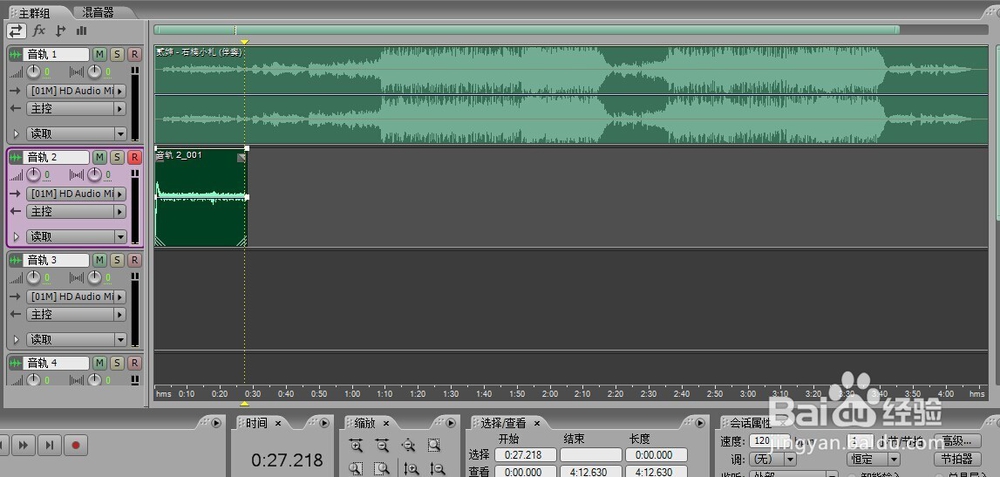1000x477 pixels.
Task: Mute 音轨 1 with its M button
Action: [99, 54]
